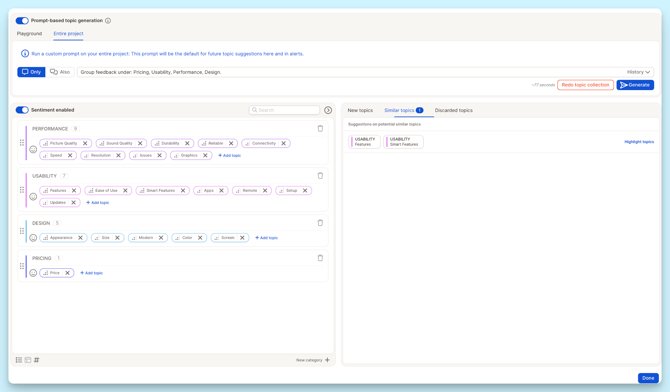Open the info icon beside Prompt-based topic generation
670x392 pixels.
coord(108,21)
